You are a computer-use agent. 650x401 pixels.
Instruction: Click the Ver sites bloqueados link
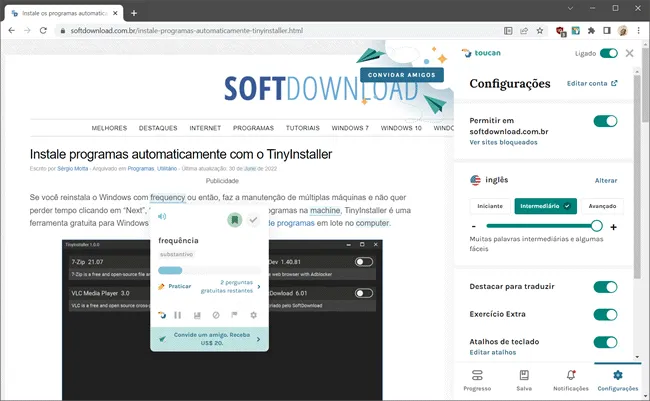503,142
